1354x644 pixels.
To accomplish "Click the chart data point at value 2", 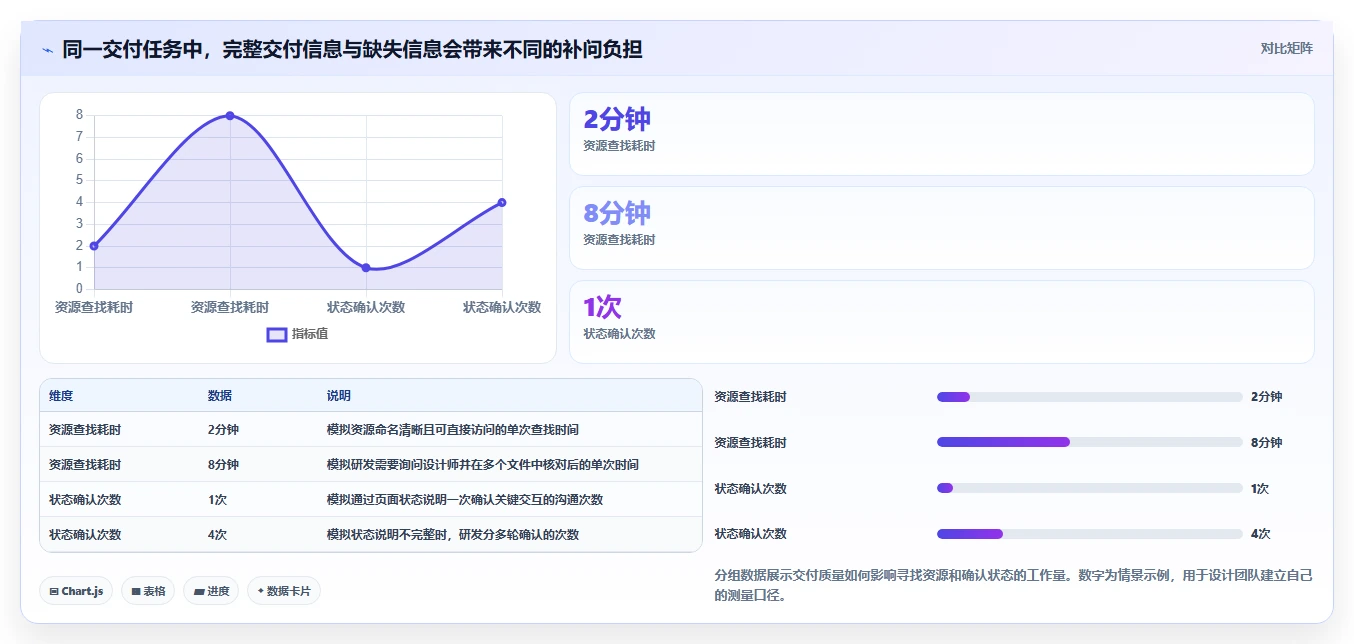I will [x=94, y=246].
